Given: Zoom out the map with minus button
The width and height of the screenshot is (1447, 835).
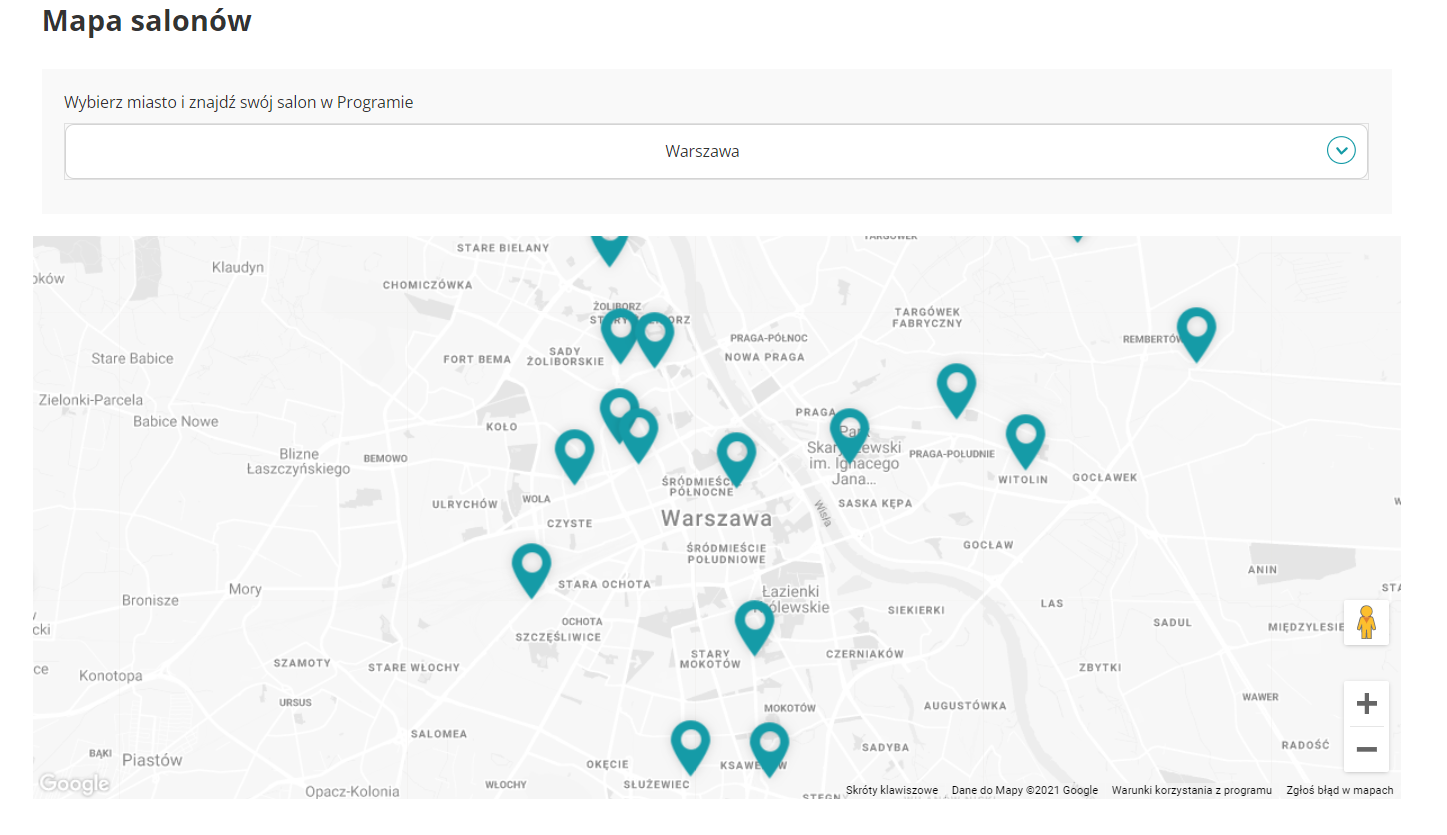Looking at the screenshot, I should click(1366, 749).
